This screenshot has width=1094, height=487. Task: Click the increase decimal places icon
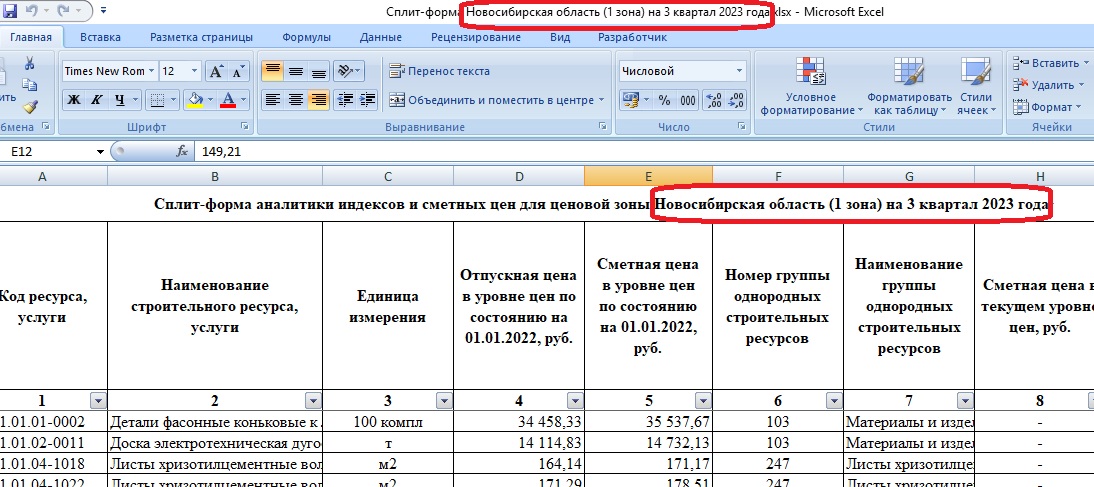[x=713, y=100]
